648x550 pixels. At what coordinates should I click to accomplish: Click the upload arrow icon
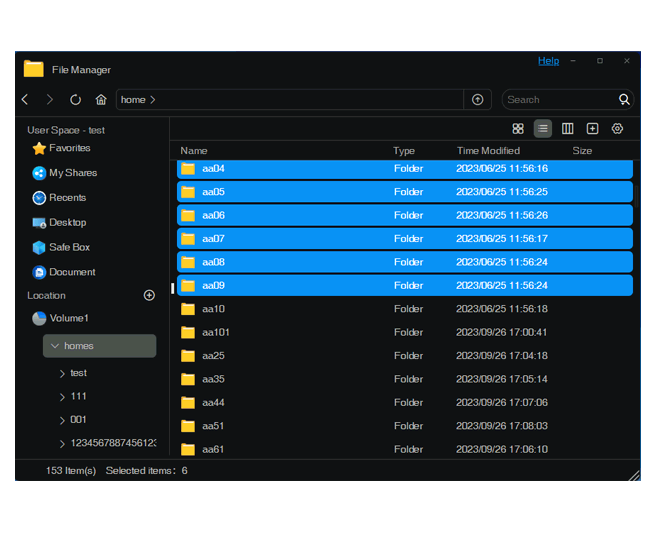click(x=478, y=100)
